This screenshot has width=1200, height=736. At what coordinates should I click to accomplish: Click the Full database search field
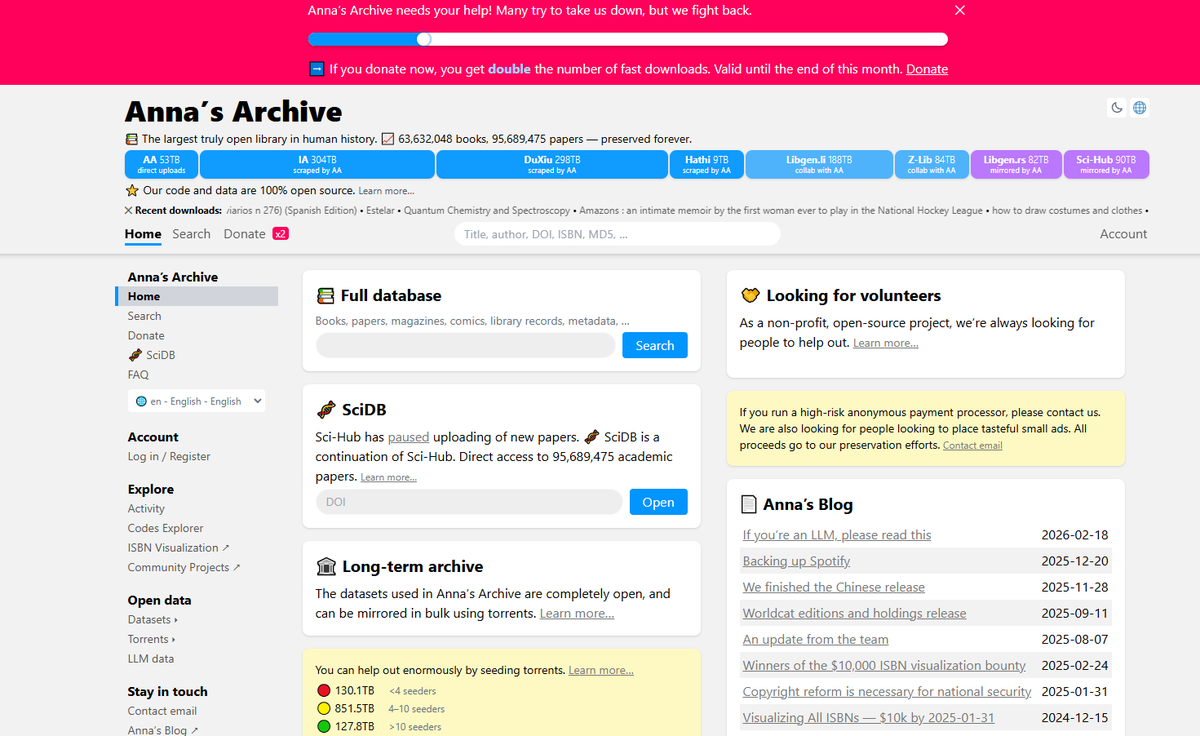pyautogui.click(x=465, y=345)
